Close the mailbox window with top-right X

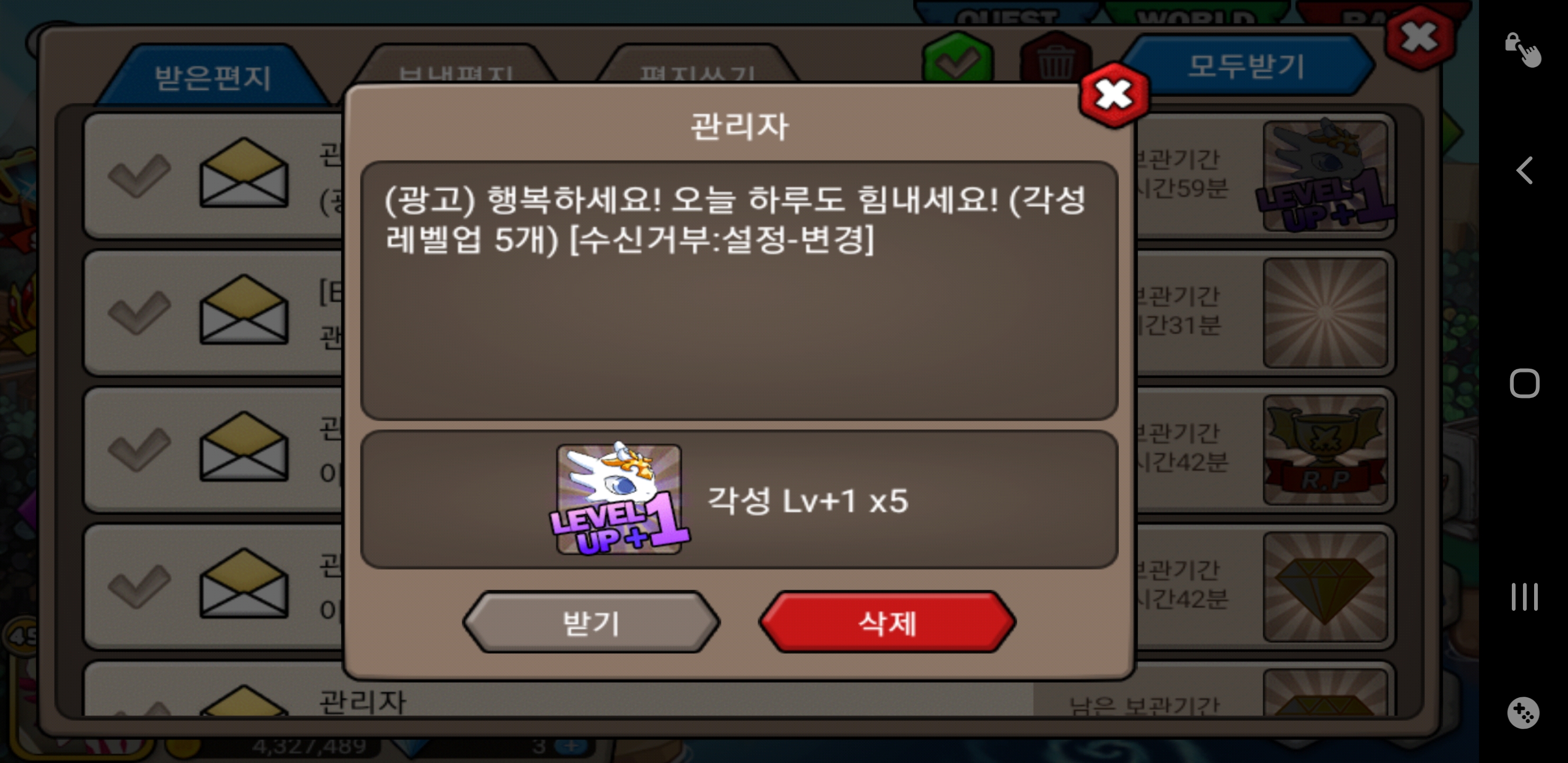coord(1420,38)
